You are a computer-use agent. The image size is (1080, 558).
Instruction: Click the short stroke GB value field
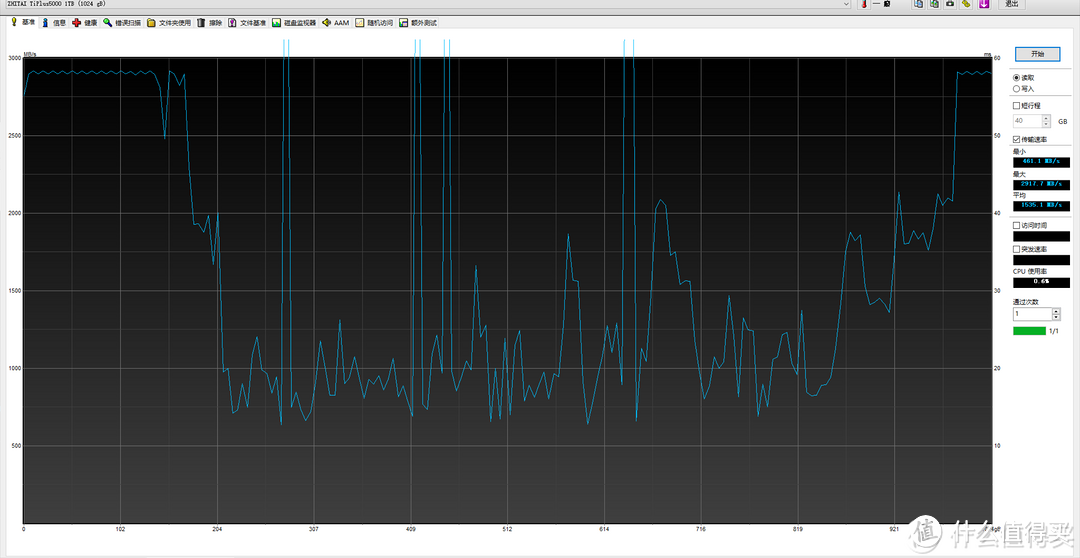point(1027,121)
